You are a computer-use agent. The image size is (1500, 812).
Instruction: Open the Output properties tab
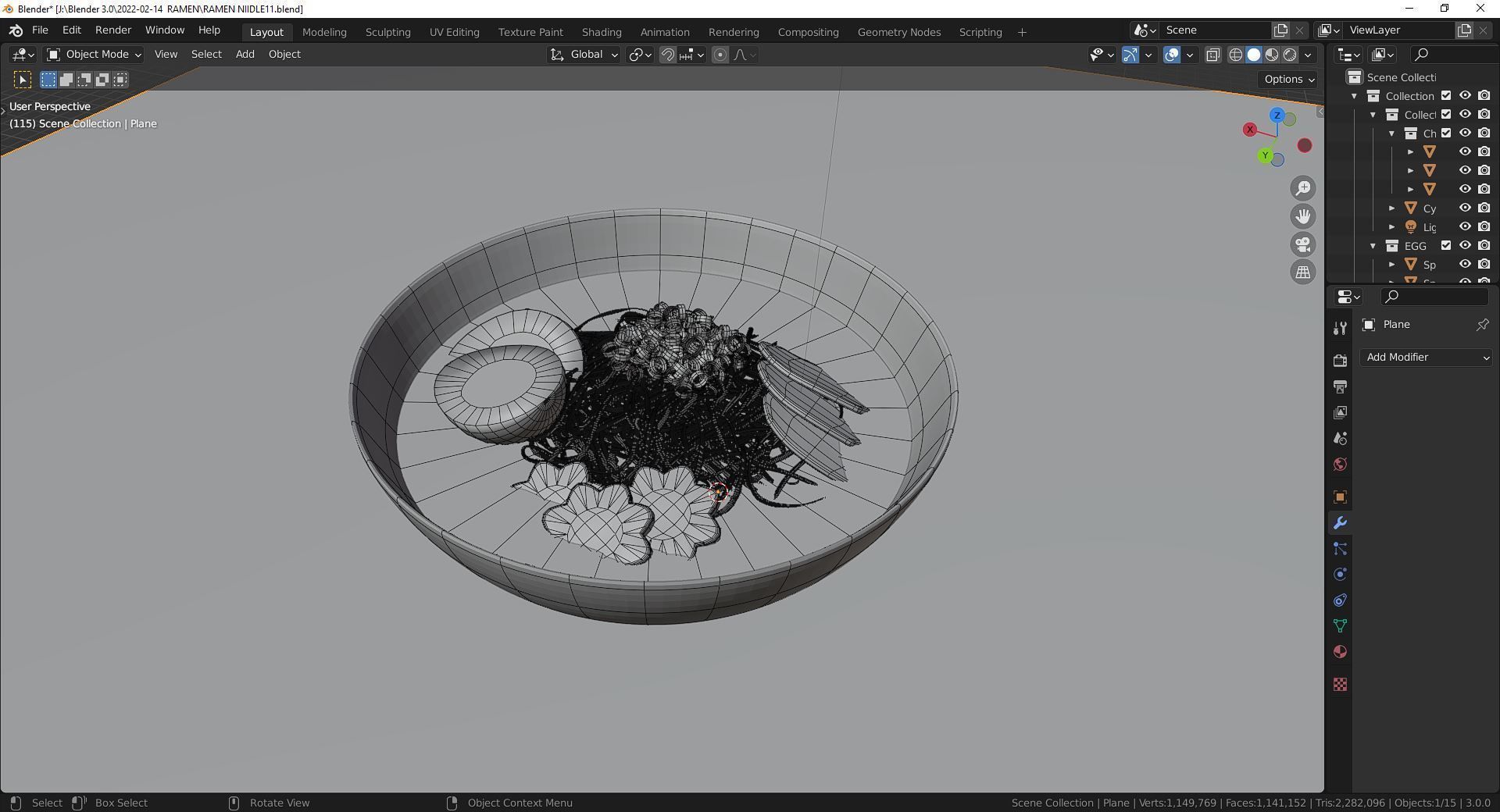pos(1340,386)
